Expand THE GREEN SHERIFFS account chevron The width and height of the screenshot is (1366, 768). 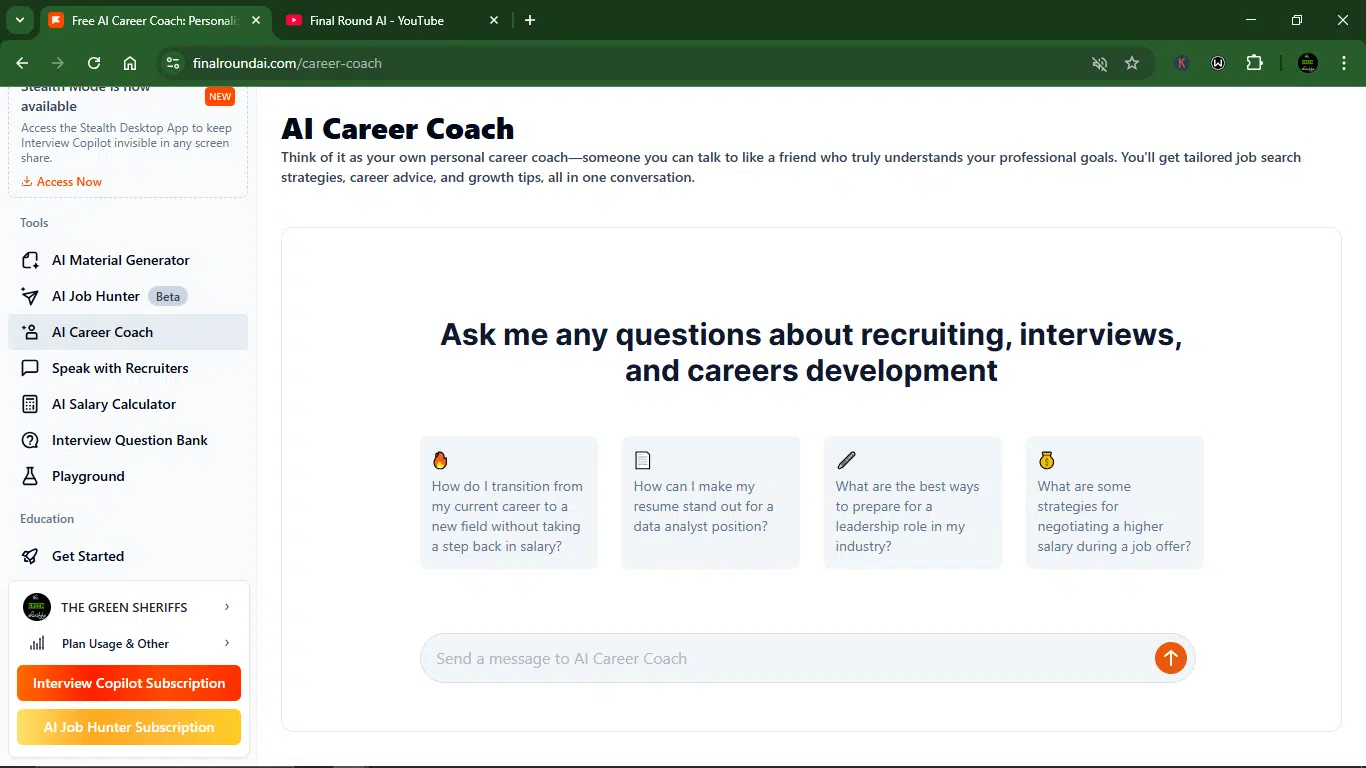coord(227,607)
